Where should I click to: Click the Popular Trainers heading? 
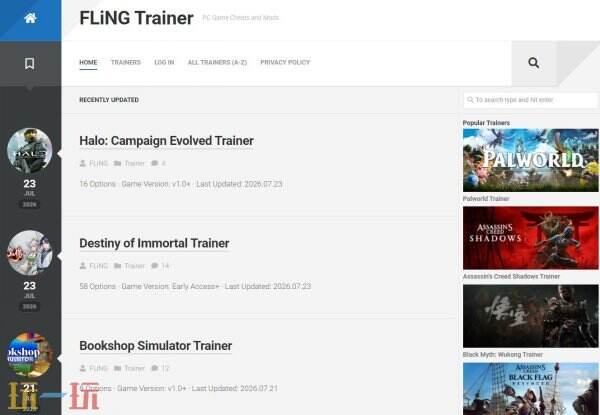click(486, 123)
